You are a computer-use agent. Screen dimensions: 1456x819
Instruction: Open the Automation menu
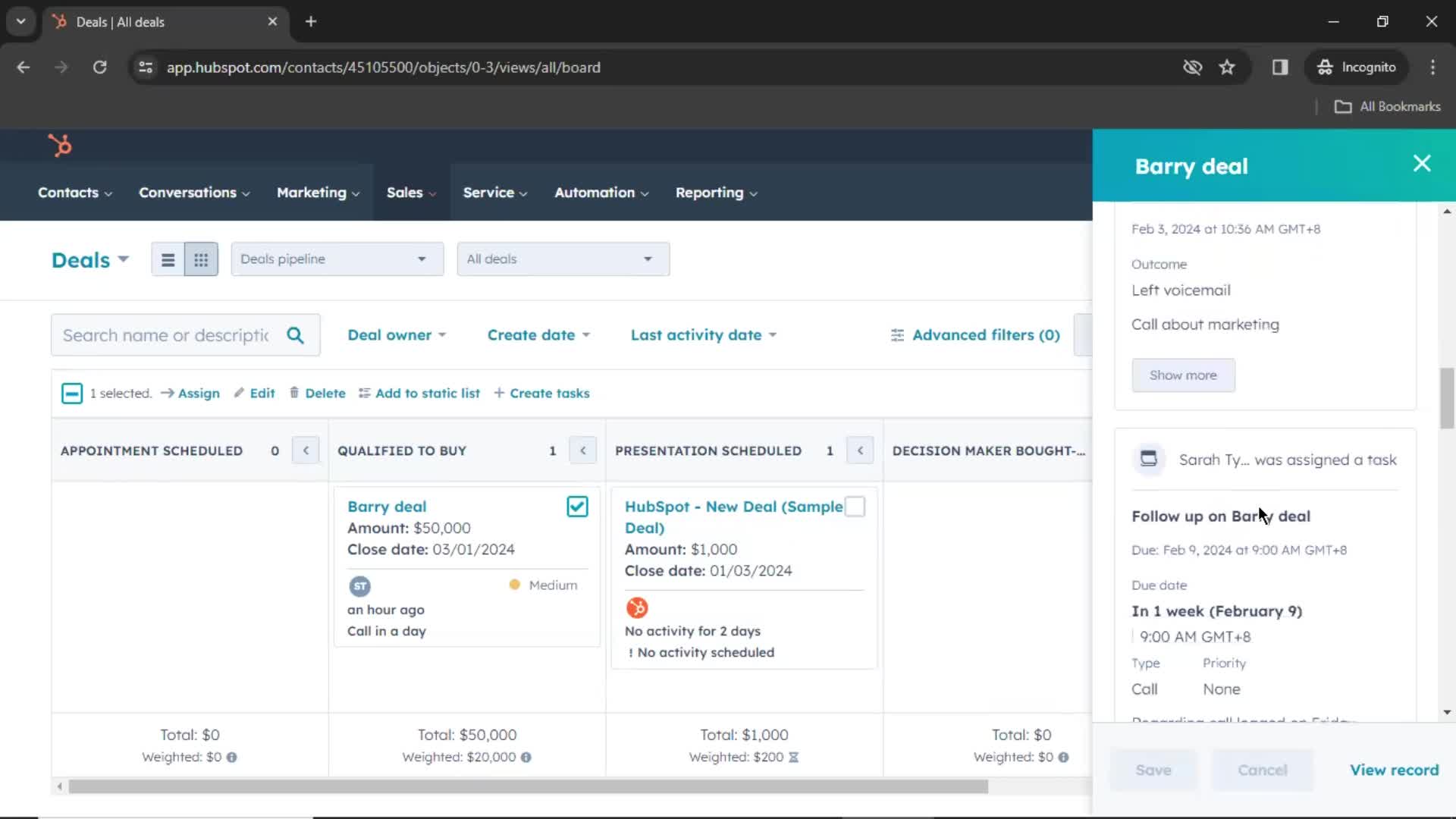click(x=601, y=193)
